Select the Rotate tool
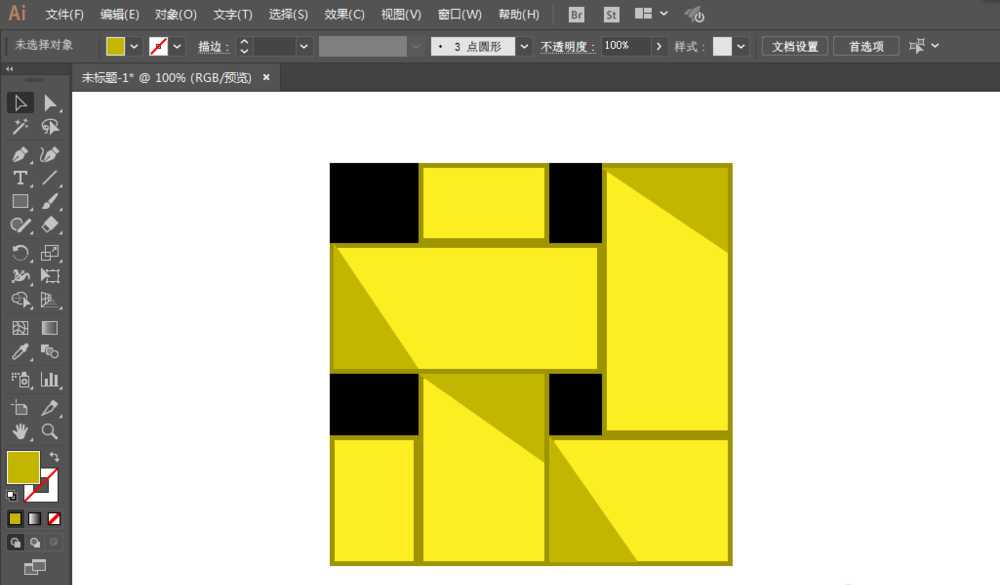 [x=19, y=253]
